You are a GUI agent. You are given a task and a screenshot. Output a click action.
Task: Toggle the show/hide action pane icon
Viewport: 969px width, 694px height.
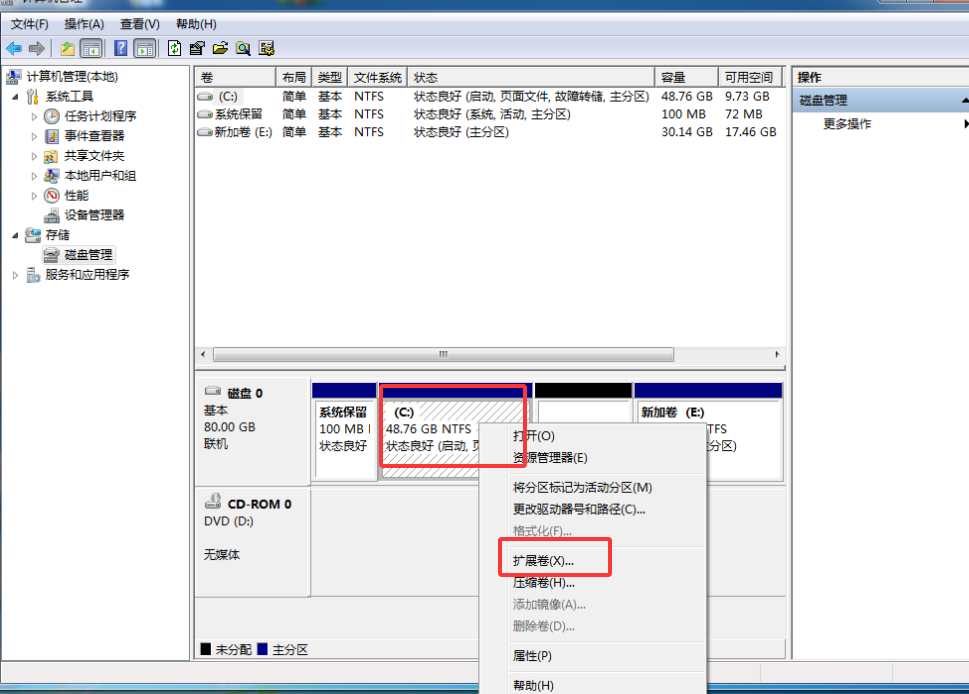(145, 48)
